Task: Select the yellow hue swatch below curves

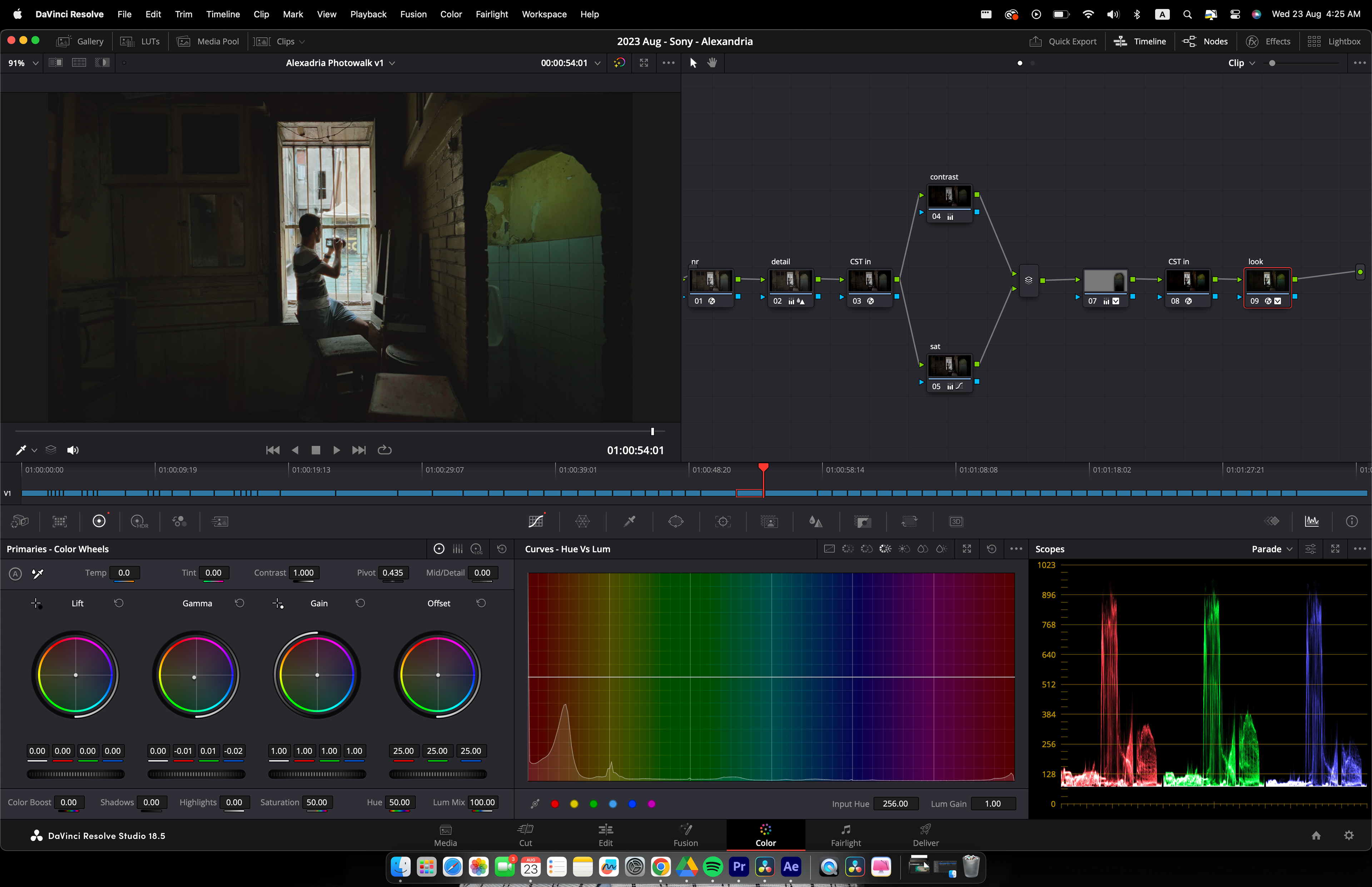Action: click(574, 803)
